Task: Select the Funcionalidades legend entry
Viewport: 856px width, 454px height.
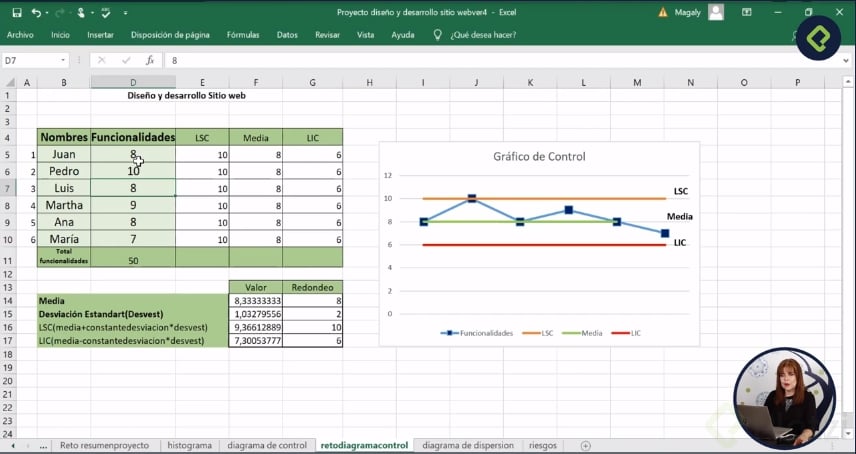Action: click(x=477, y=333)
